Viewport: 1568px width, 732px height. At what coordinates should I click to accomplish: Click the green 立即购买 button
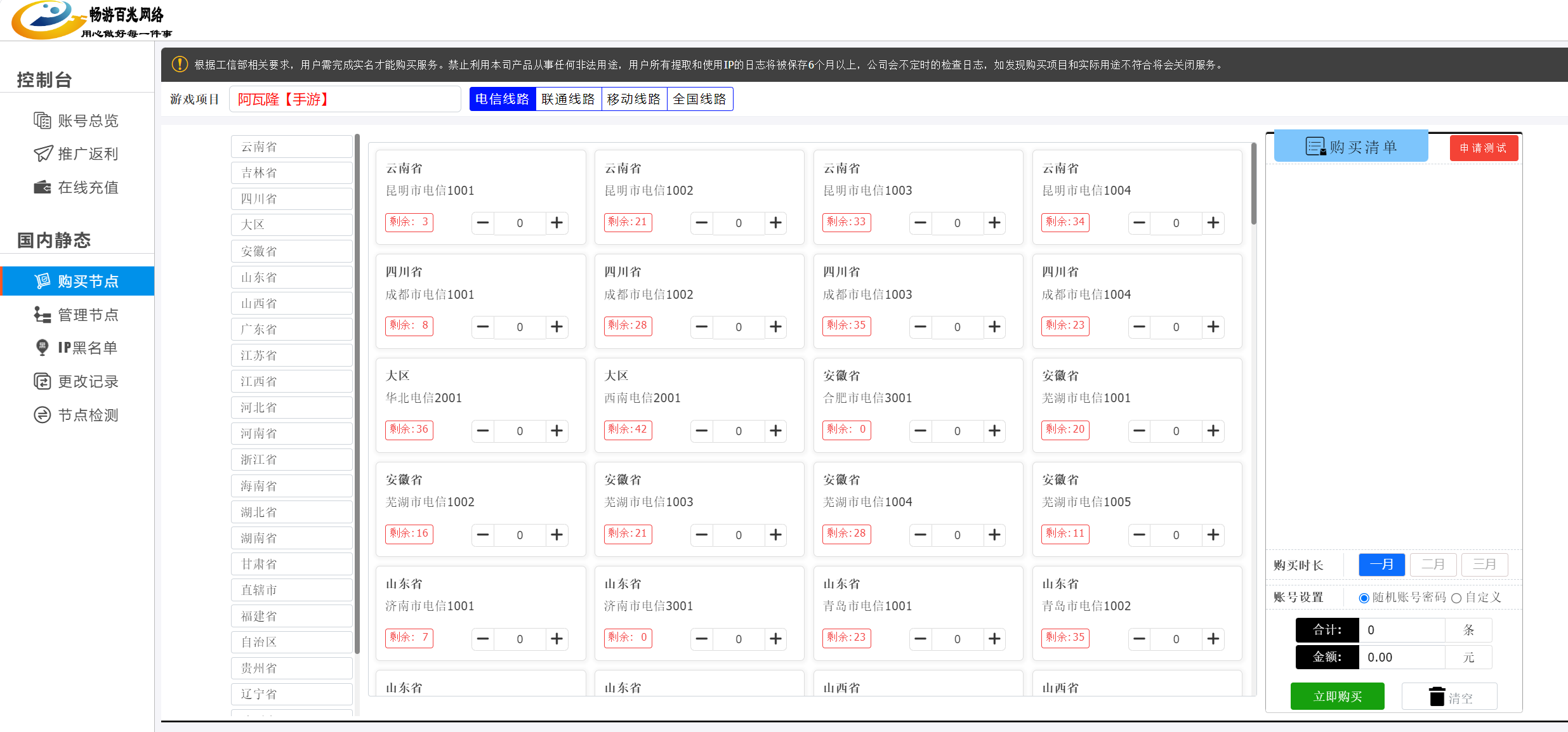point(1337,696)
